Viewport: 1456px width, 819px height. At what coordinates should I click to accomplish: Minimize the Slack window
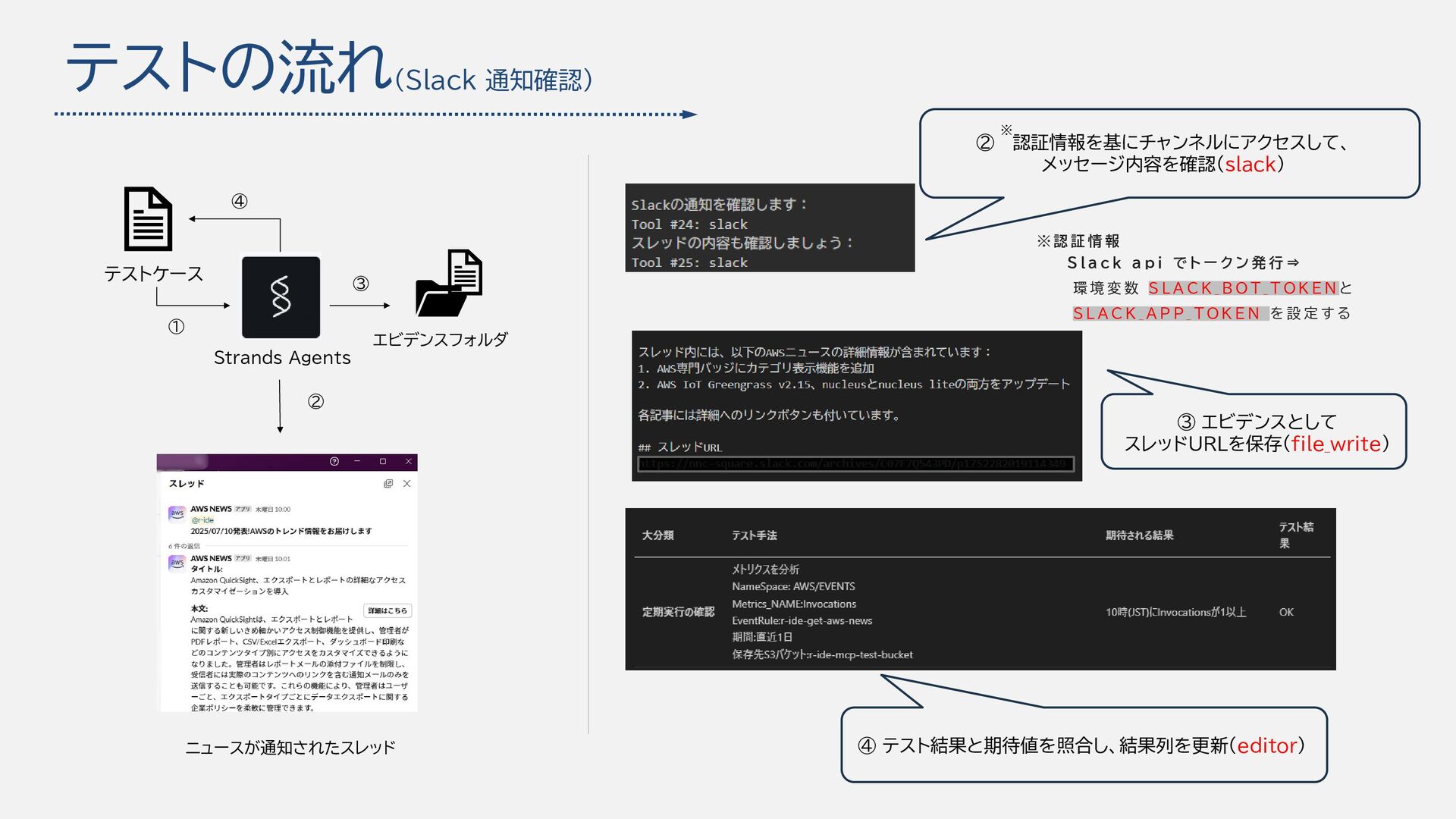point(357,461)
